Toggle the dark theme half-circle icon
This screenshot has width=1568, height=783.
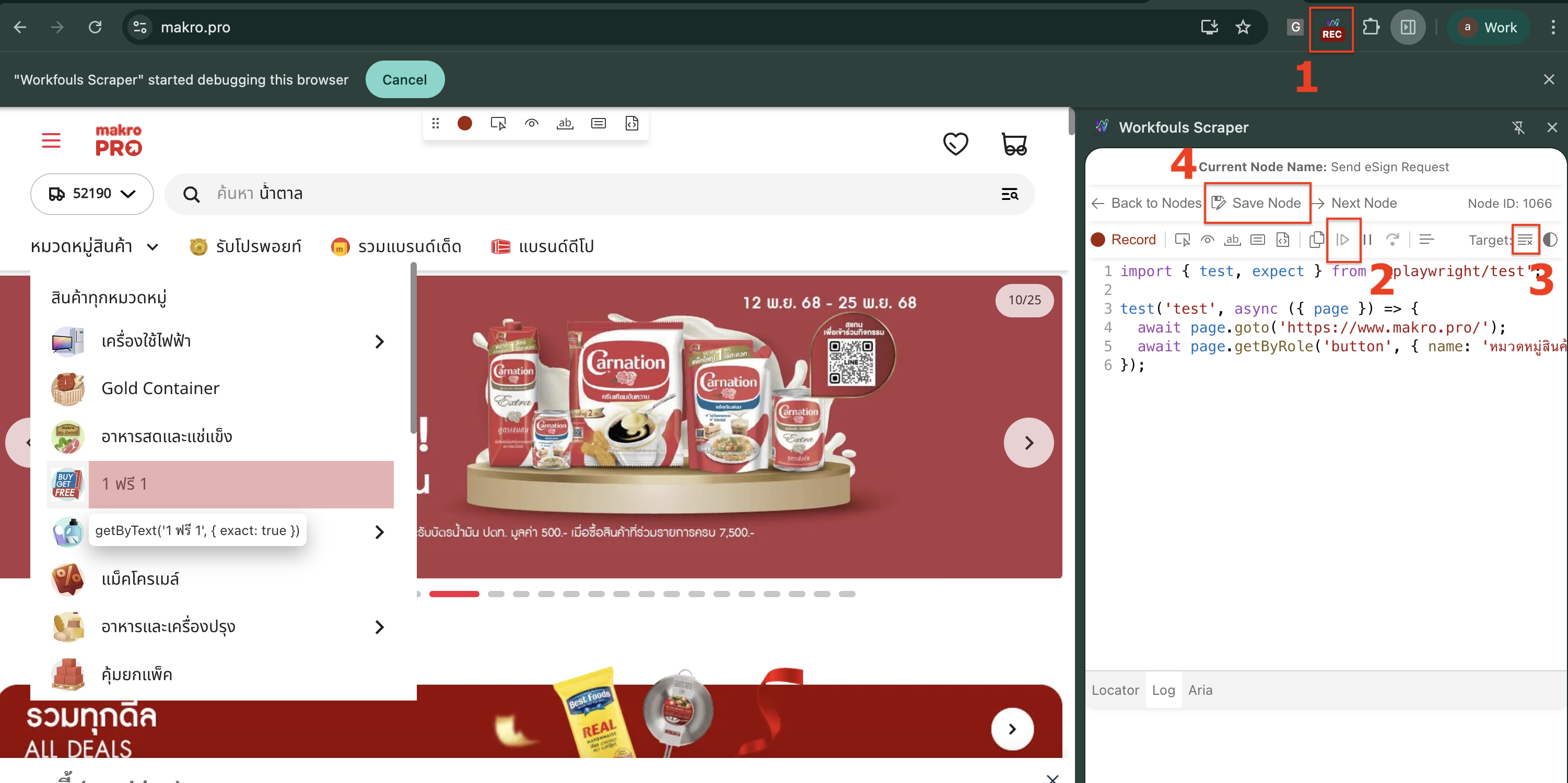click(x=1550, y=240)
